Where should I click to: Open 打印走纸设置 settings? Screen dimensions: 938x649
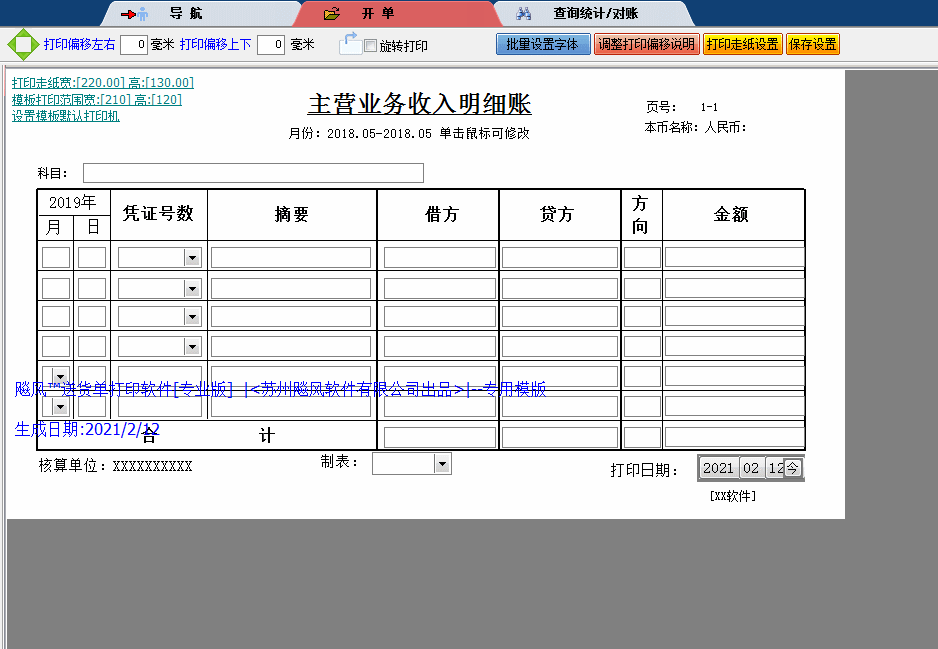pyautogui.click(x=742, y=44)
